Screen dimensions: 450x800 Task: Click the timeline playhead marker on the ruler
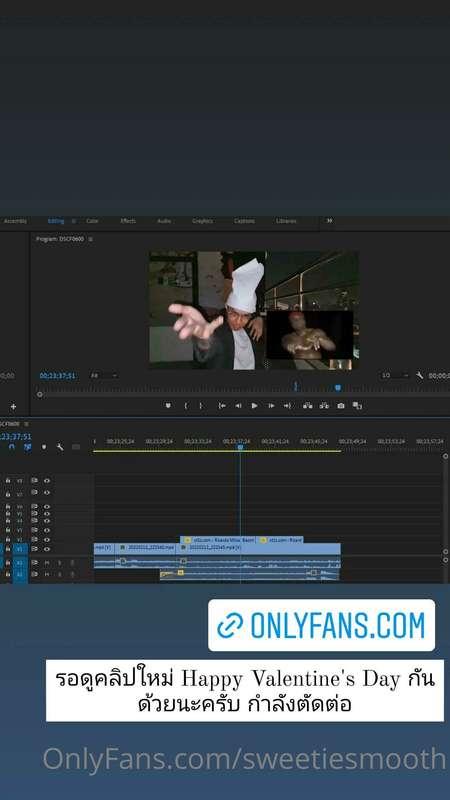point(240,447)
